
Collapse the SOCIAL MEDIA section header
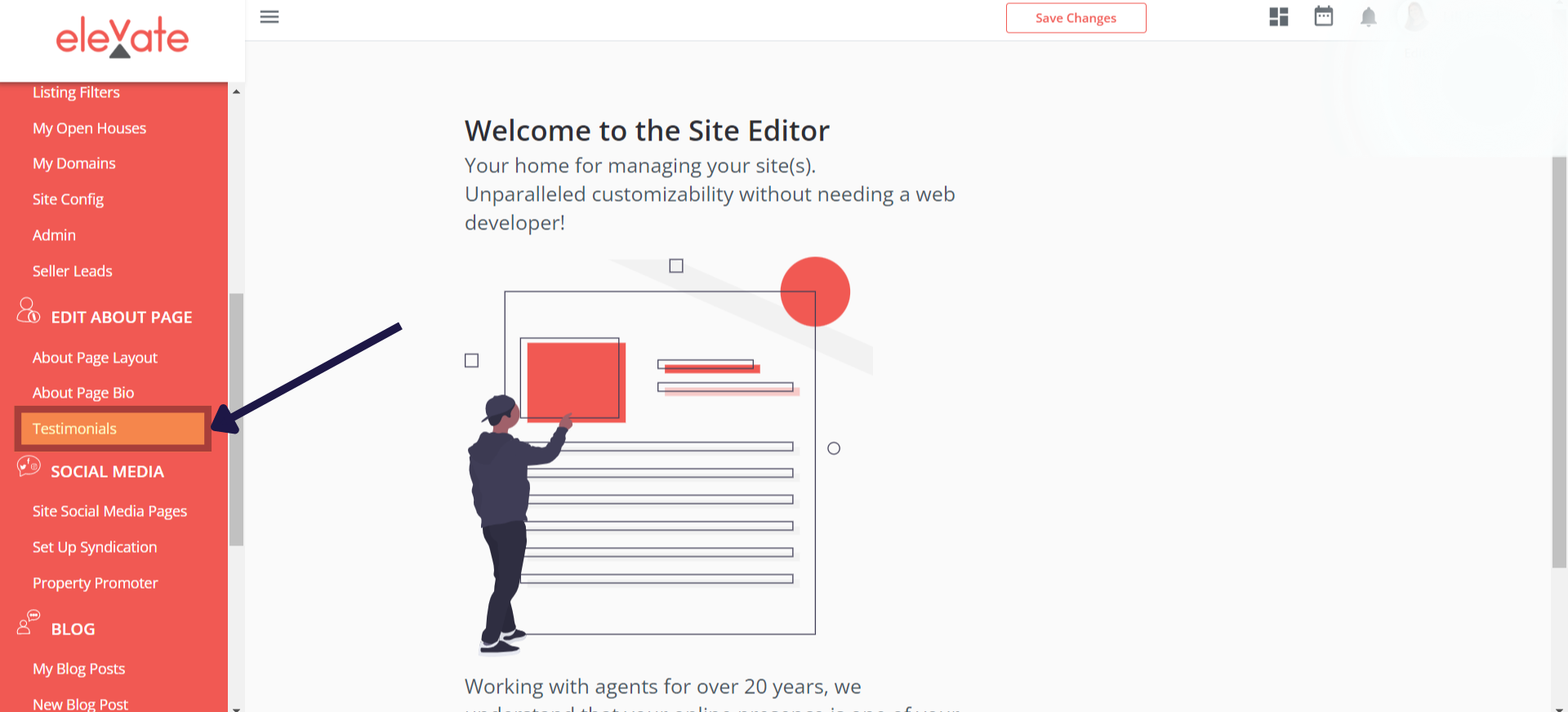tap(107, 472)
